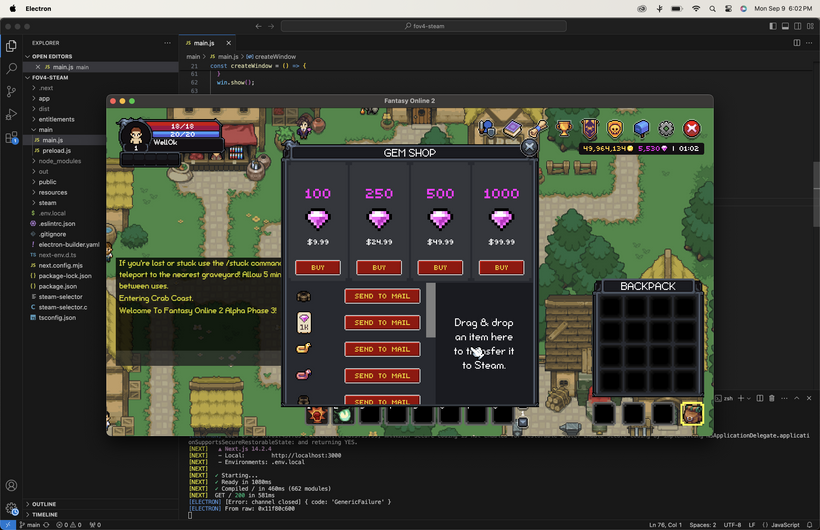The image size is (820, 530).
Task: Open game settings gear icon
Action: 666,128
